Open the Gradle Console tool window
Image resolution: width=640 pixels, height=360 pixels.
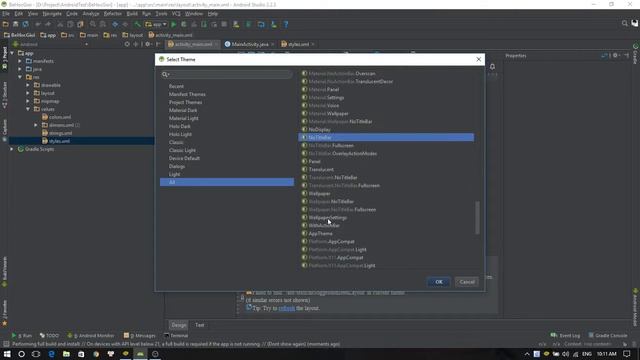(x=608, y=336)
